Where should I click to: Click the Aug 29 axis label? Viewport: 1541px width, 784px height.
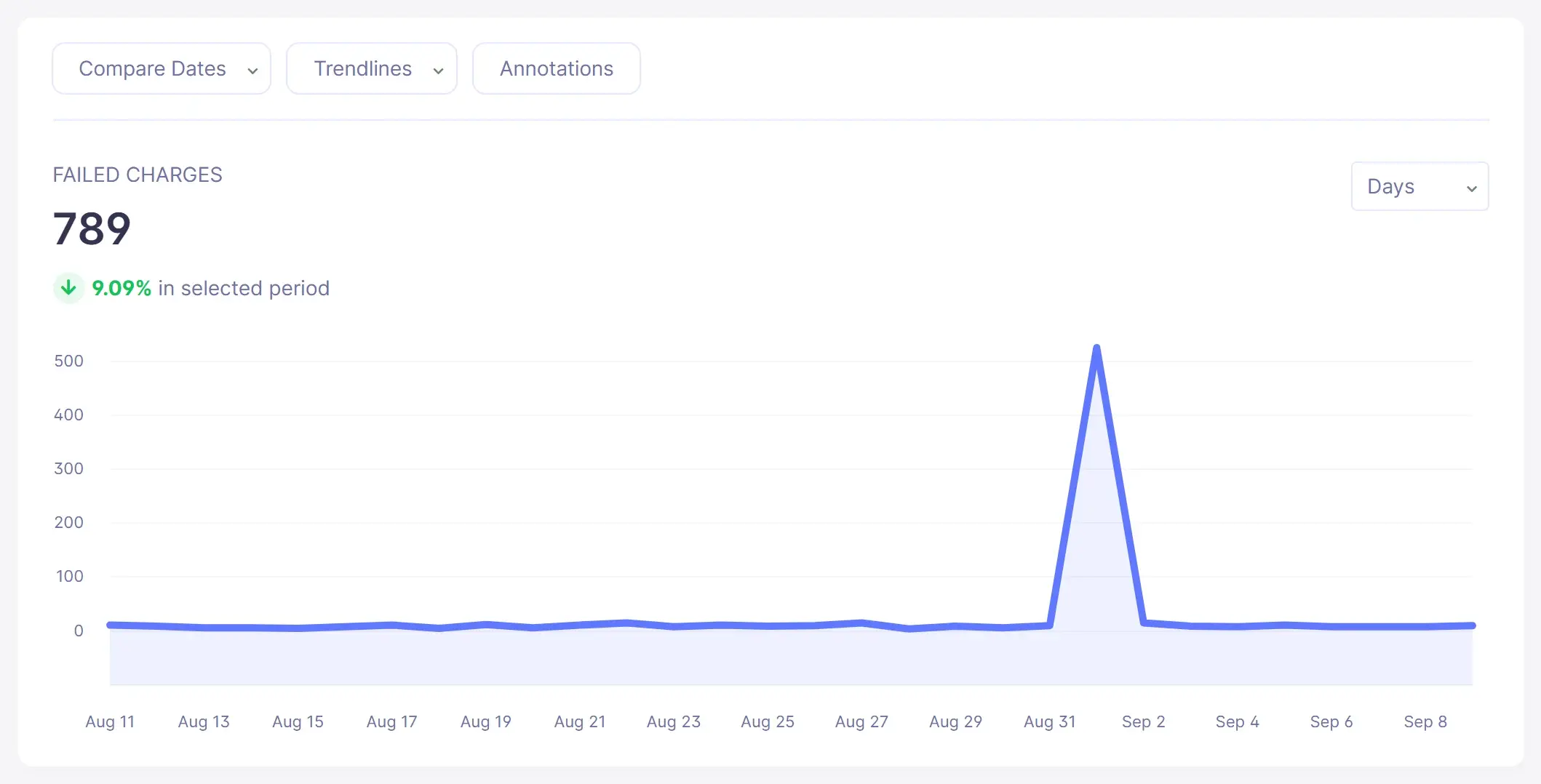click(955, 721)
